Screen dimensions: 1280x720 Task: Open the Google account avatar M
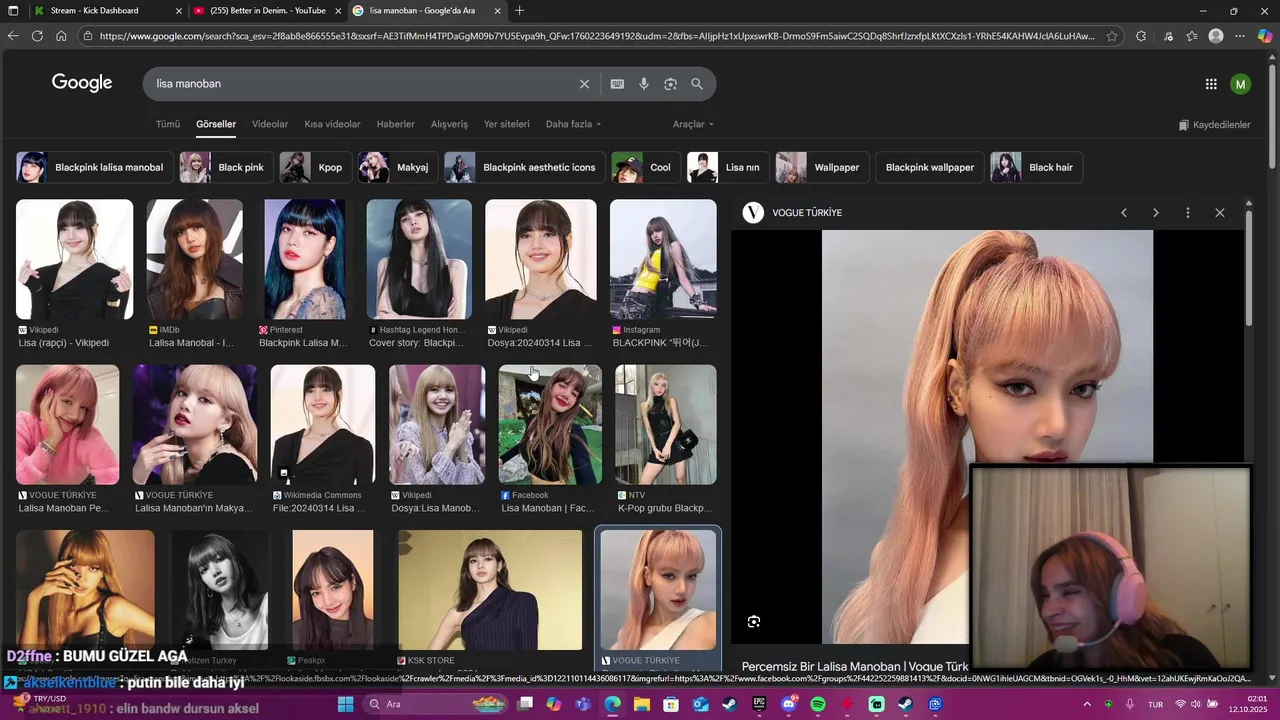(1241, 84)
